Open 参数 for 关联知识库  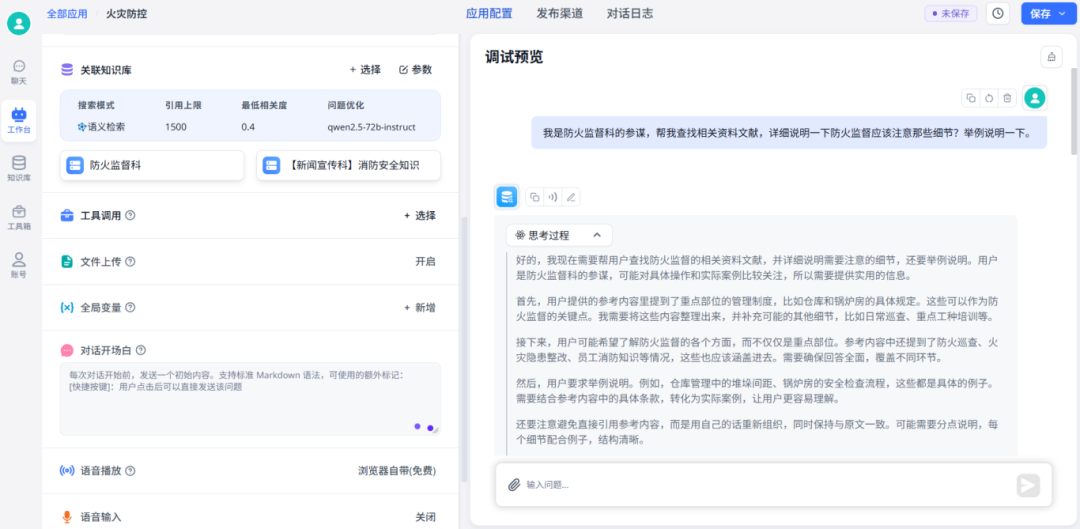tap(416, 70)
